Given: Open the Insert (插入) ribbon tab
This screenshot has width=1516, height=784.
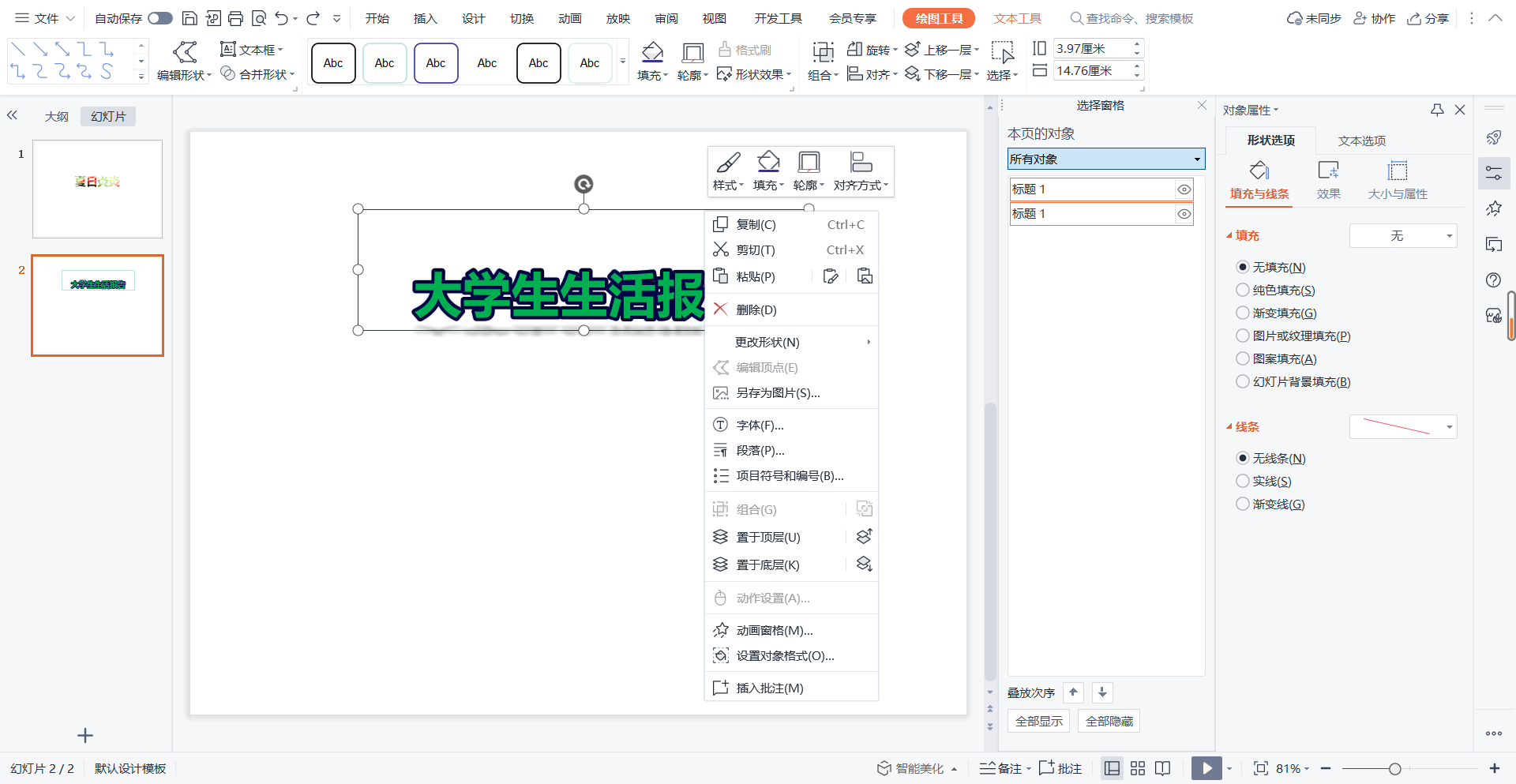Looking at the screenshot, I should coord(425,18).
